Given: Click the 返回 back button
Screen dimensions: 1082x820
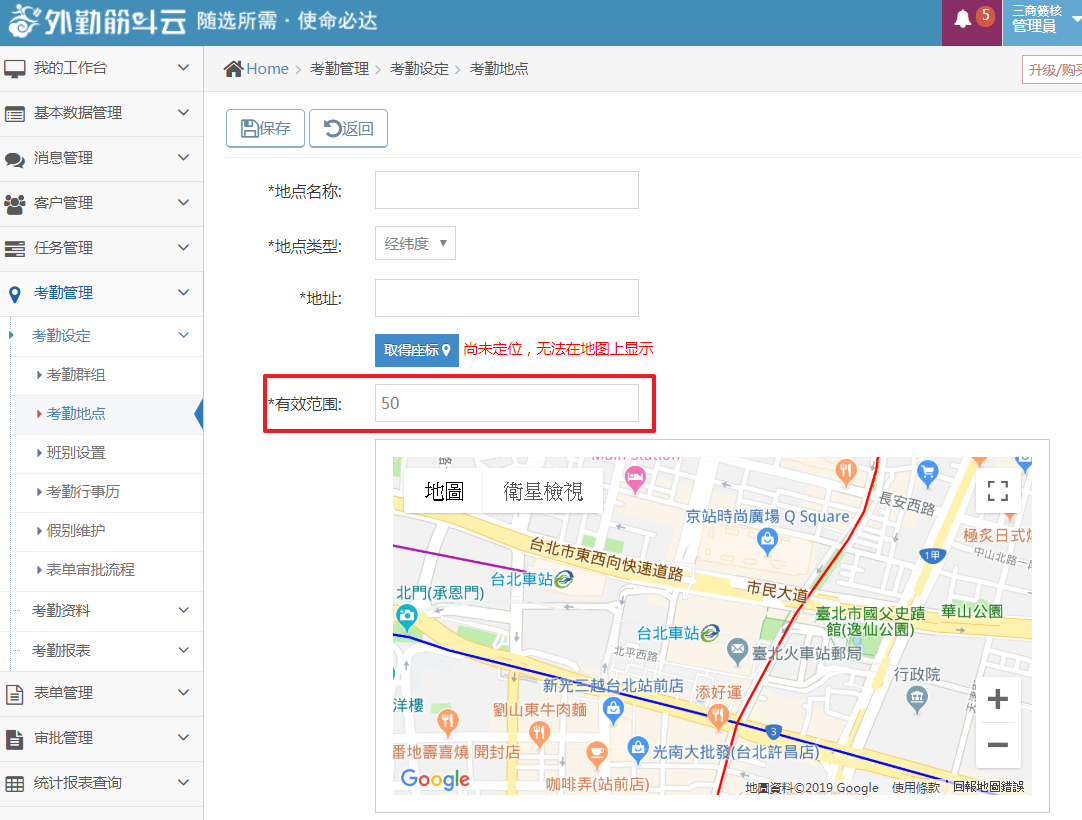Looking at the screenshot, I should click(x=348, y=128).
